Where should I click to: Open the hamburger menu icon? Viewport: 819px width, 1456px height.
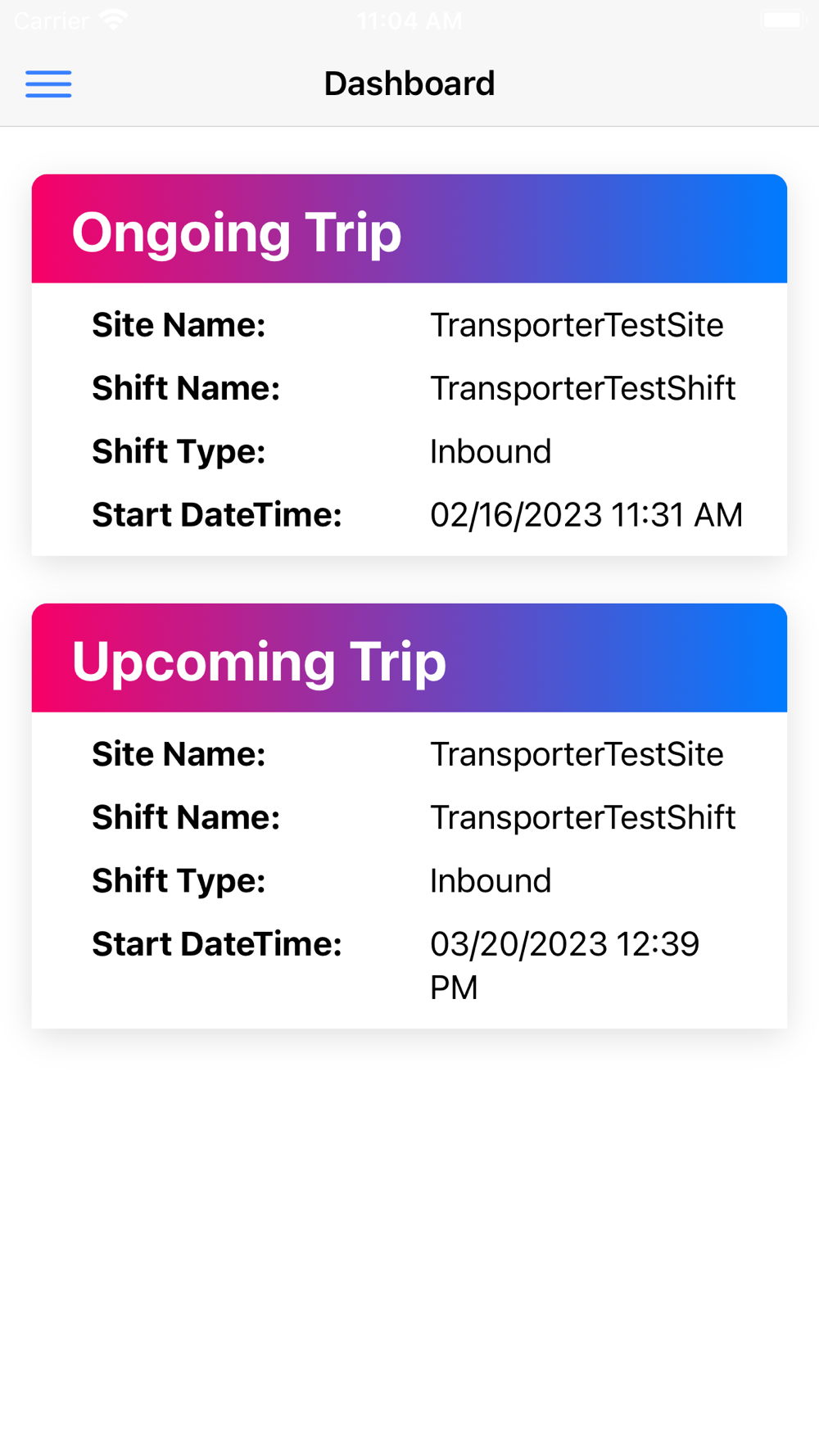(48, 84)
